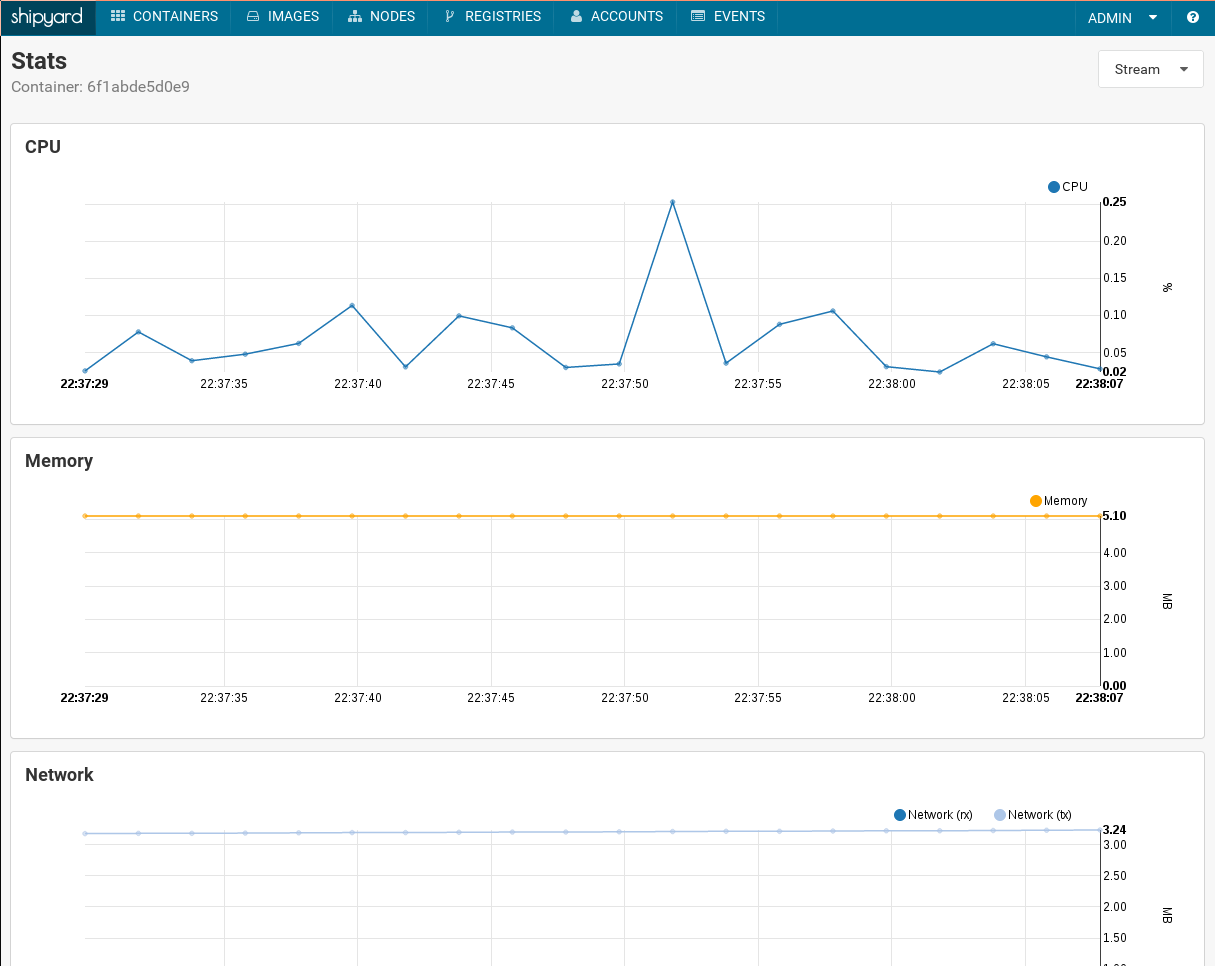Click the Network panel title
The image size is (1215, 966).
(x=59, y=775)
